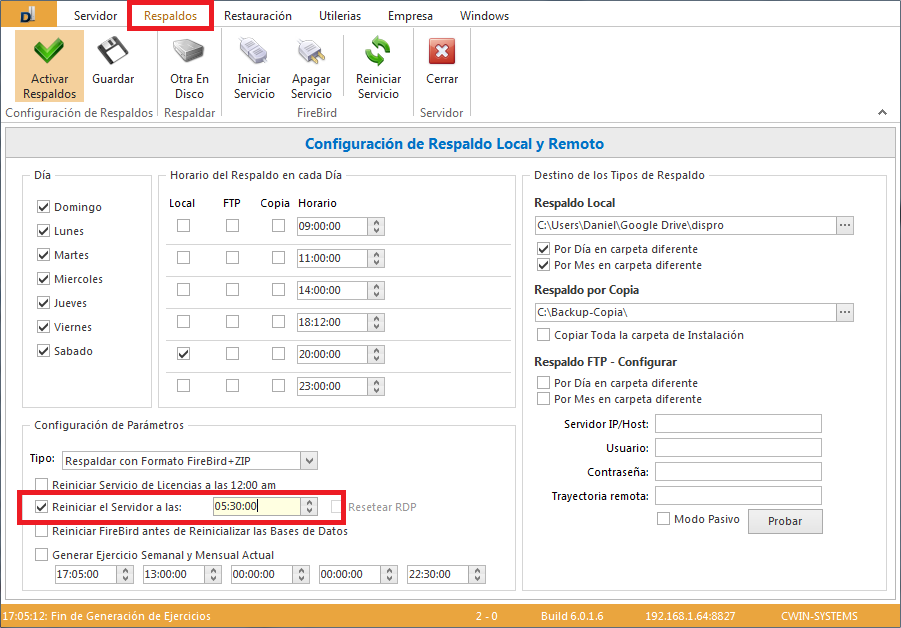901x628 pixels.
Task: Enable Copiar Toda la carpeta de Instalación
Action: pyautogui.click(x=544, y=335)
